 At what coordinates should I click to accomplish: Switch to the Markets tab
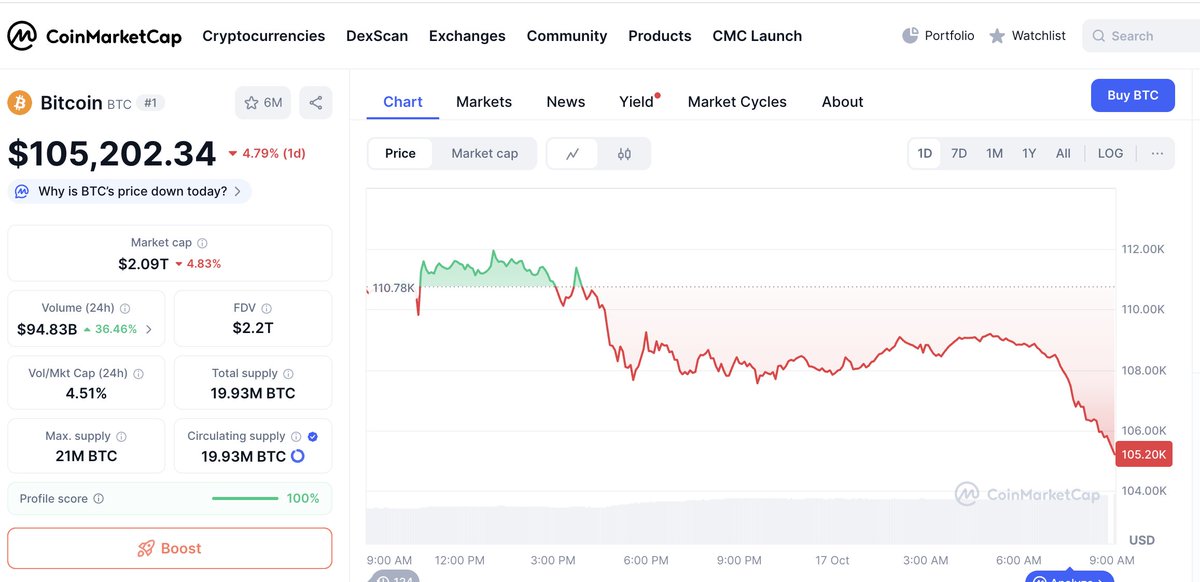pyautogui.click(x=484, y=102)
